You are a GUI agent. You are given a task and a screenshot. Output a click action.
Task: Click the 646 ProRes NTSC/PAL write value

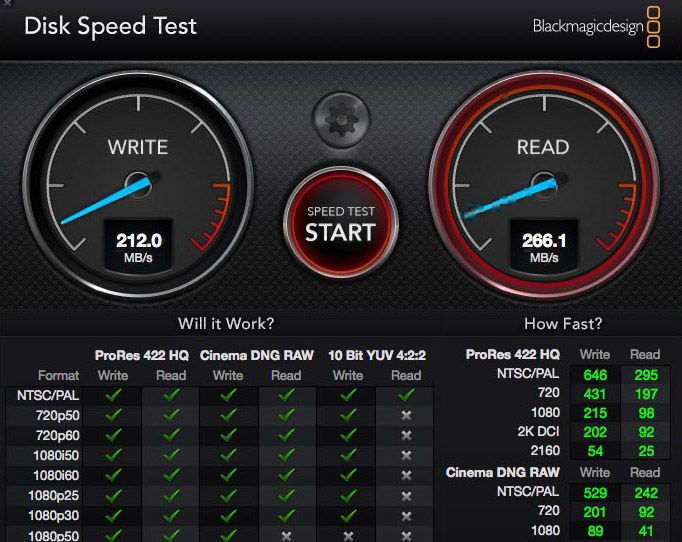[595, 374]
